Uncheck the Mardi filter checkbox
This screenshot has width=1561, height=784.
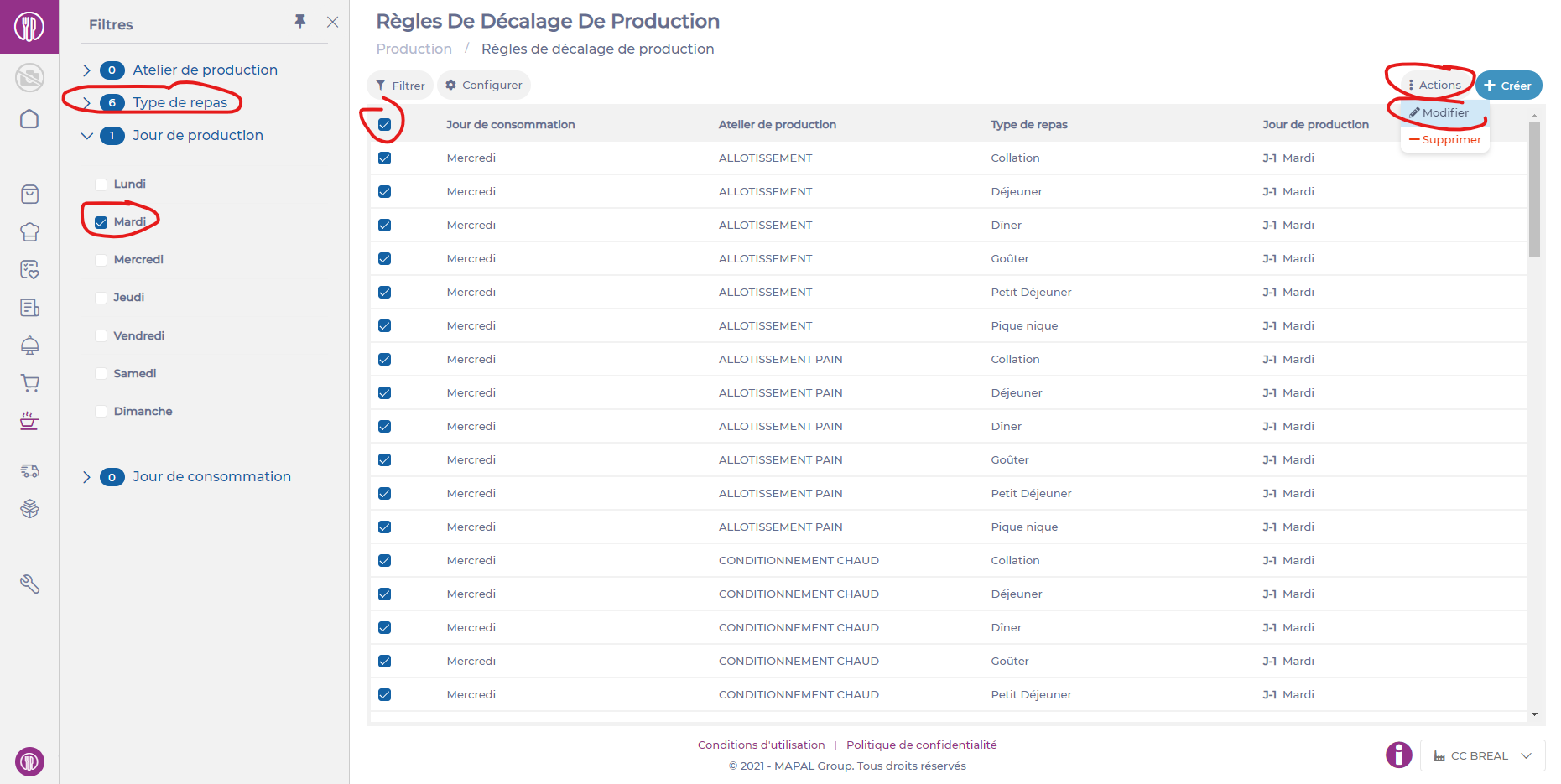101,222
